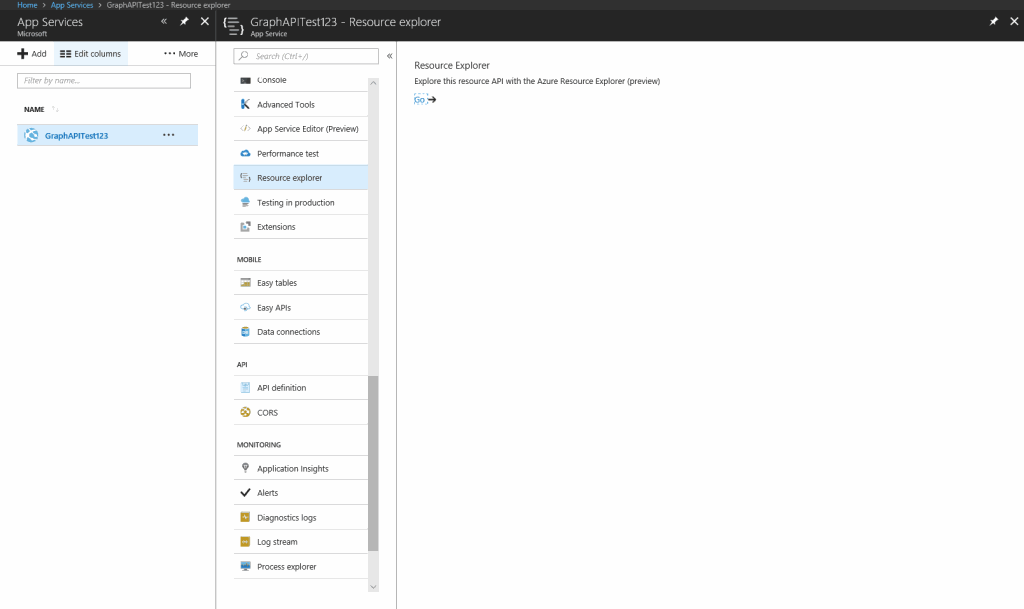Click the Extensions icon
This screenshot has height=609, width=1024.
[246, 226]
